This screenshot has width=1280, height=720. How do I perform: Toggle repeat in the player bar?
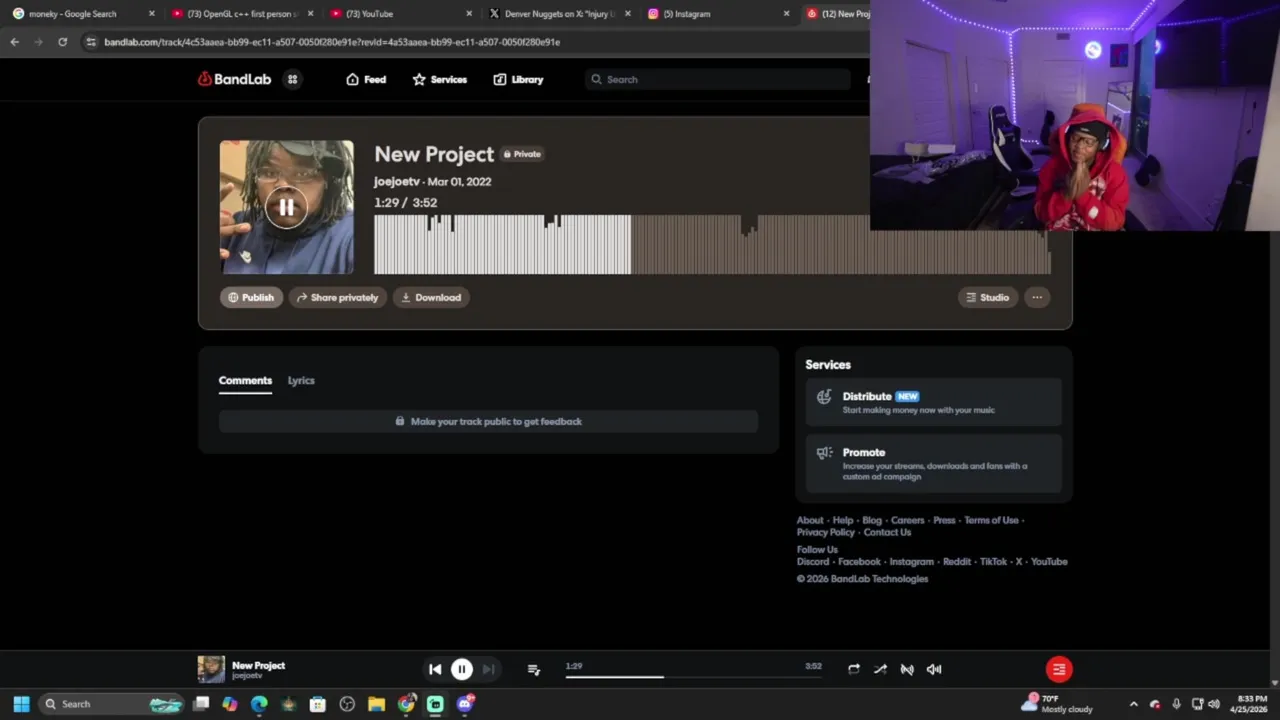pos(854,669)
